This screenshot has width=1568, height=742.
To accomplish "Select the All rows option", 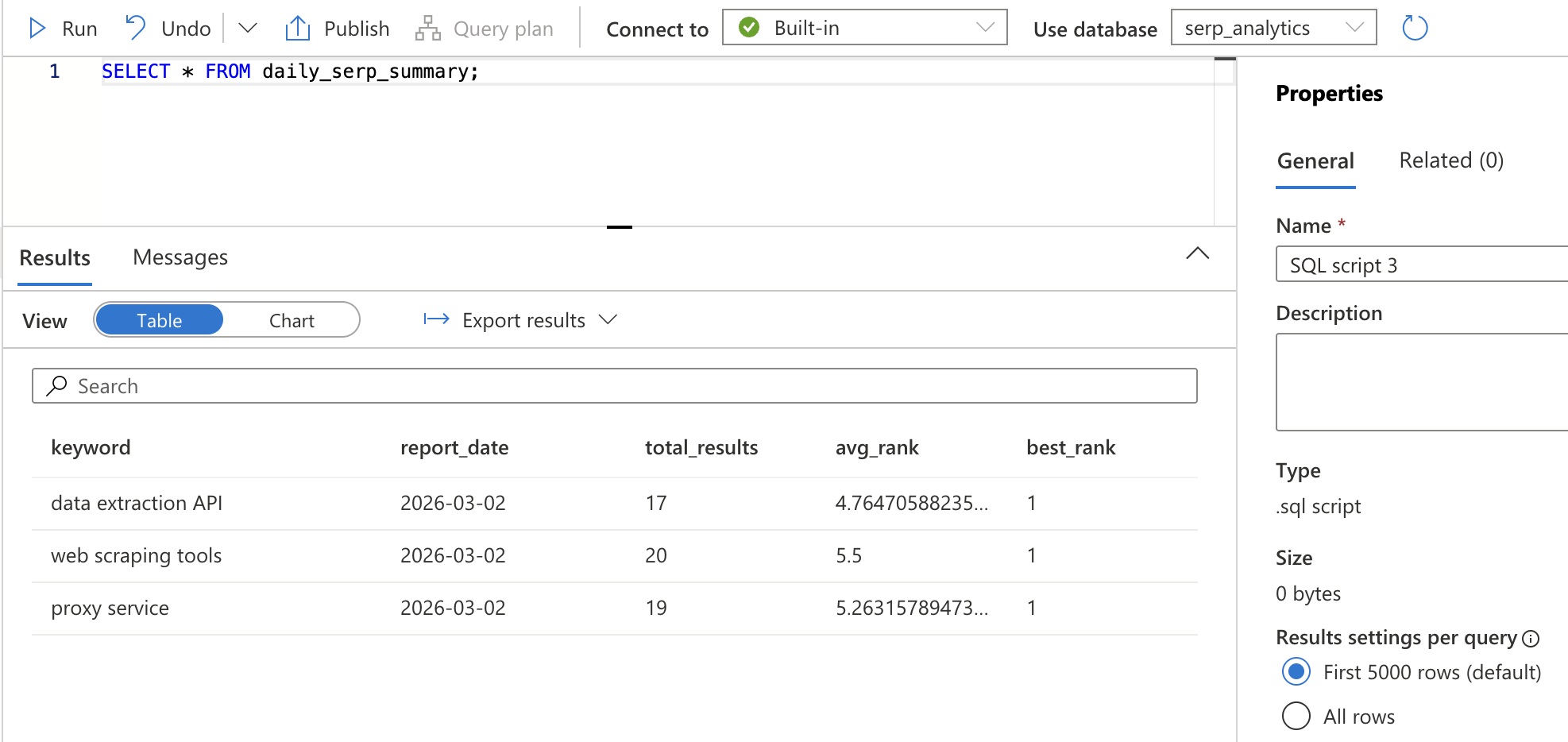I will 1295,716.
